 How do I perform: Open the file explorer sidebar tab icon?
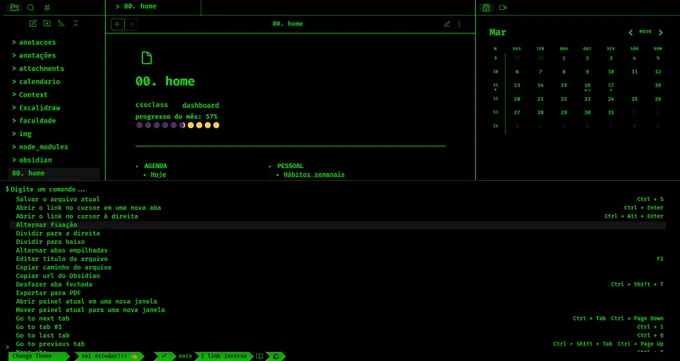[x=14, y=7]
